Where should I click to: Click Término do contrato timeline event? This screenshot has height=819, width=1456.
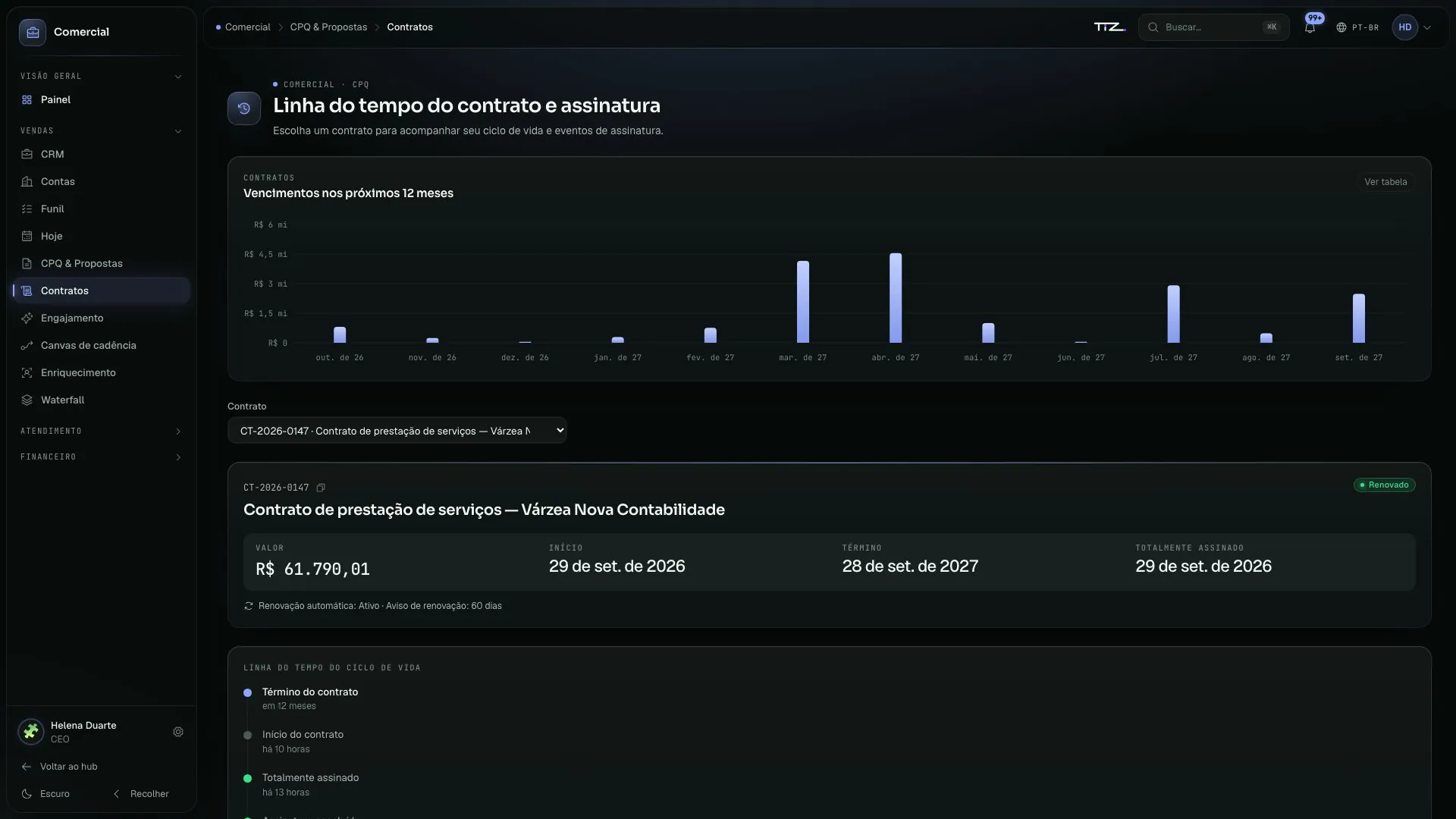(x=310, y=692)
